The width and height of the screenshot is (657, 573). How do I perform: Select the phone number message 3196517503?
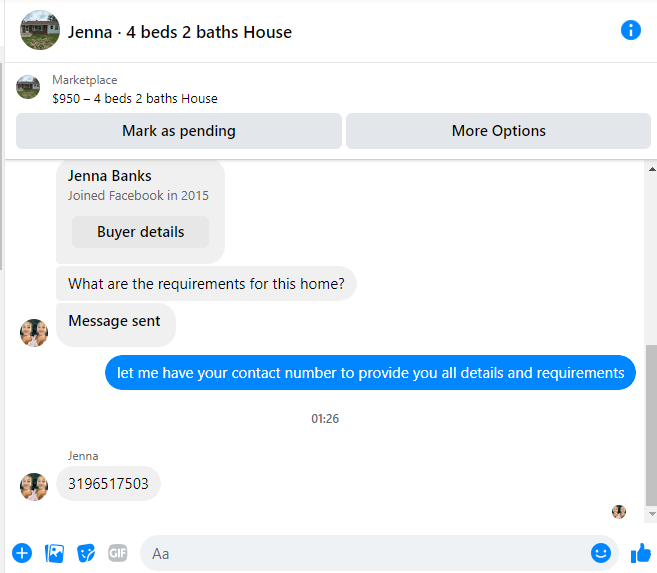click(108, 484)
